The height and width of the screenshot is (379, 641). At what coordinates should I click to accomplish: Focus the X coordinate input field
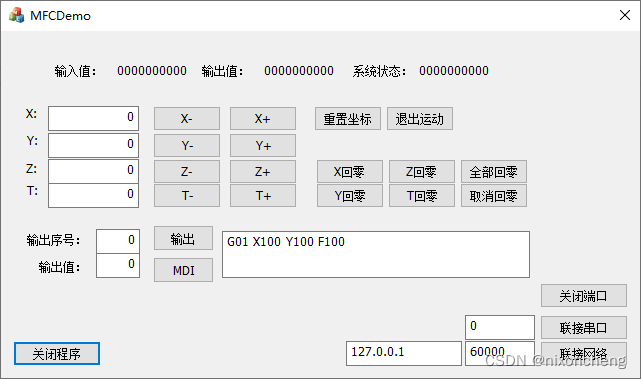click(94, 119)
